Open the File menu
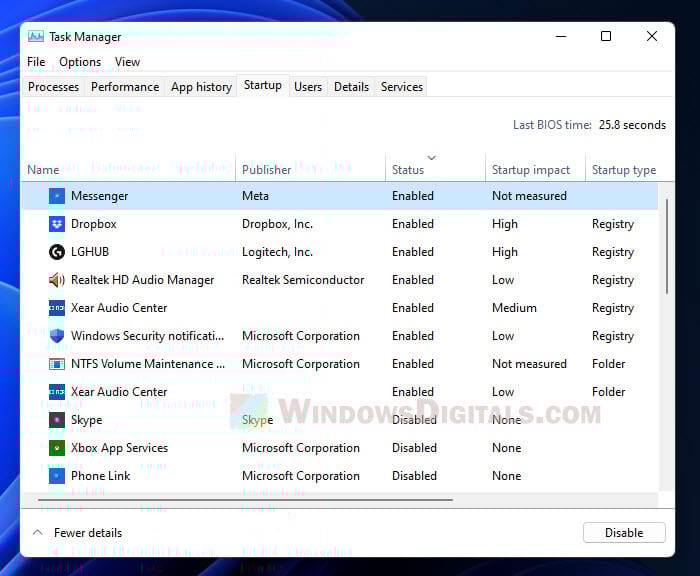This screenshot has width=700, height=576. point(36,62)
